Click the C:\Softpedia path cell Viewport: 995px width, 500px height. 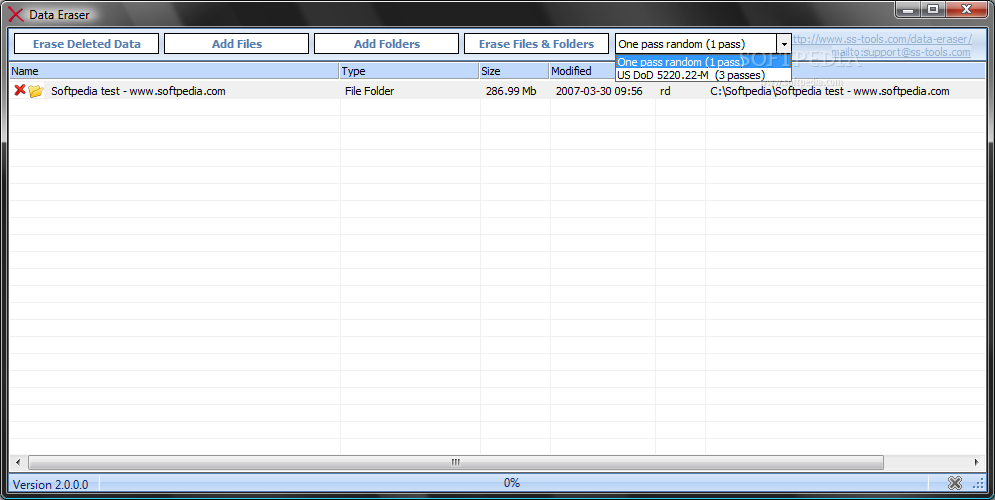830,91
